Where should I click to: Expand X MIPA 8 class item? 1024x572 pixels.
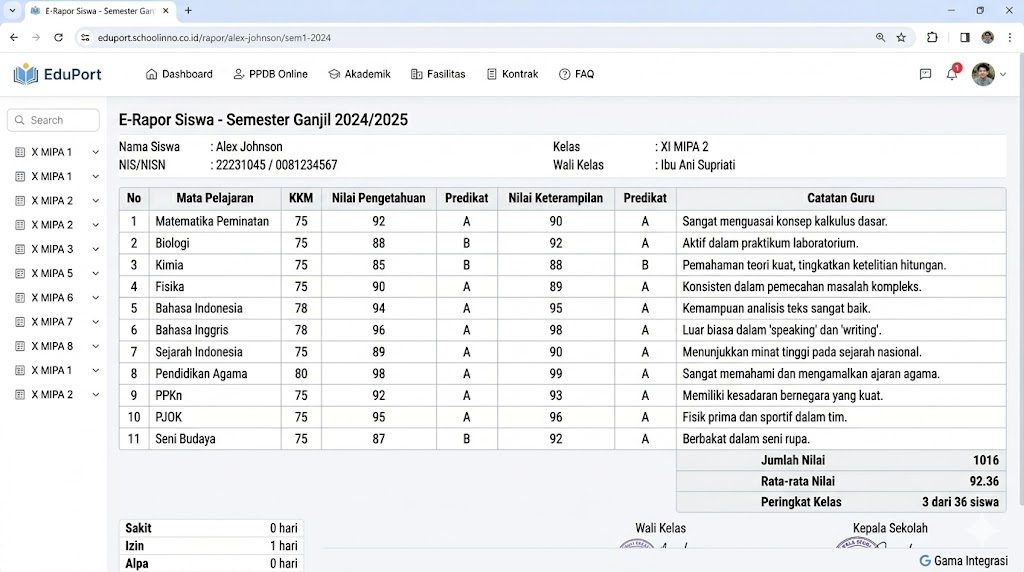tap(95, 346)
